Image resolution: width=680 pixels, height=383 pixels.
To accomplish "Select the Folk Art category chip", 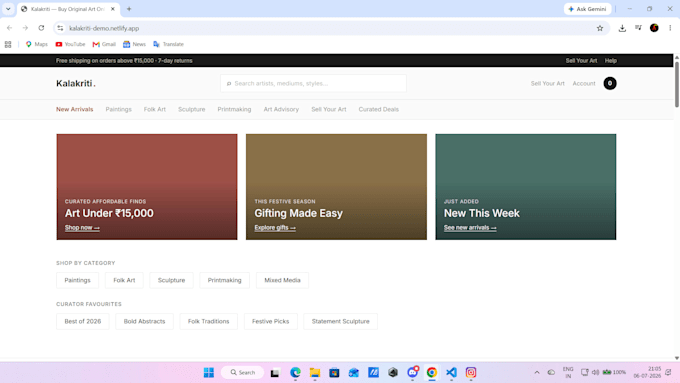I will click(x=124, y=280).
